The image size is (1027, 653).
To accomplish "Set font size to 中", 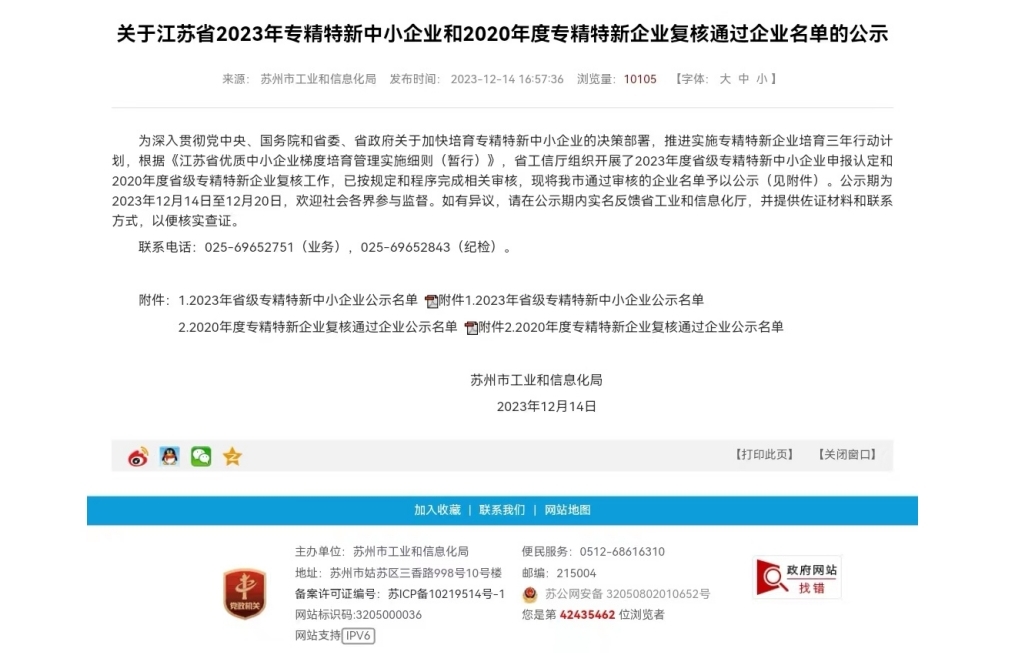I will click(743, 79).
